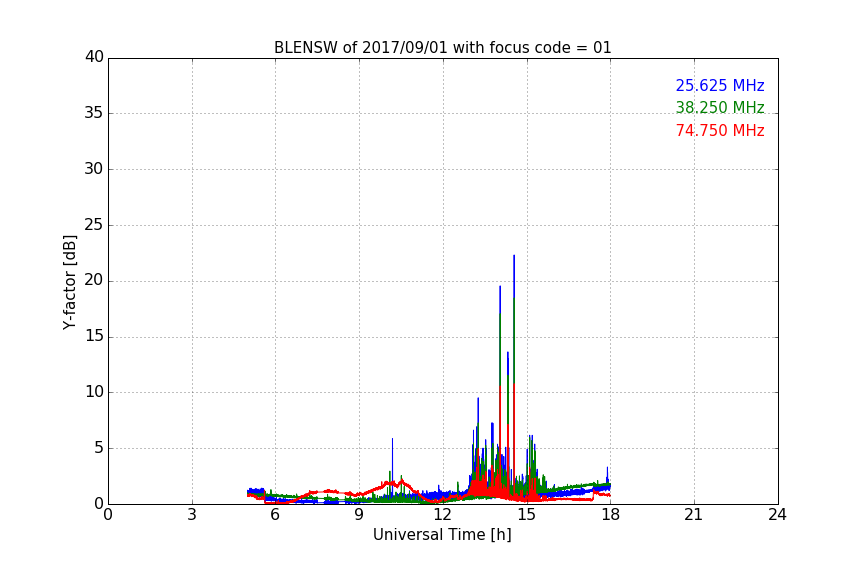Screen dimensions: 864x576
Task: Click the x-axis tick label 9
Action: (359, 515)
